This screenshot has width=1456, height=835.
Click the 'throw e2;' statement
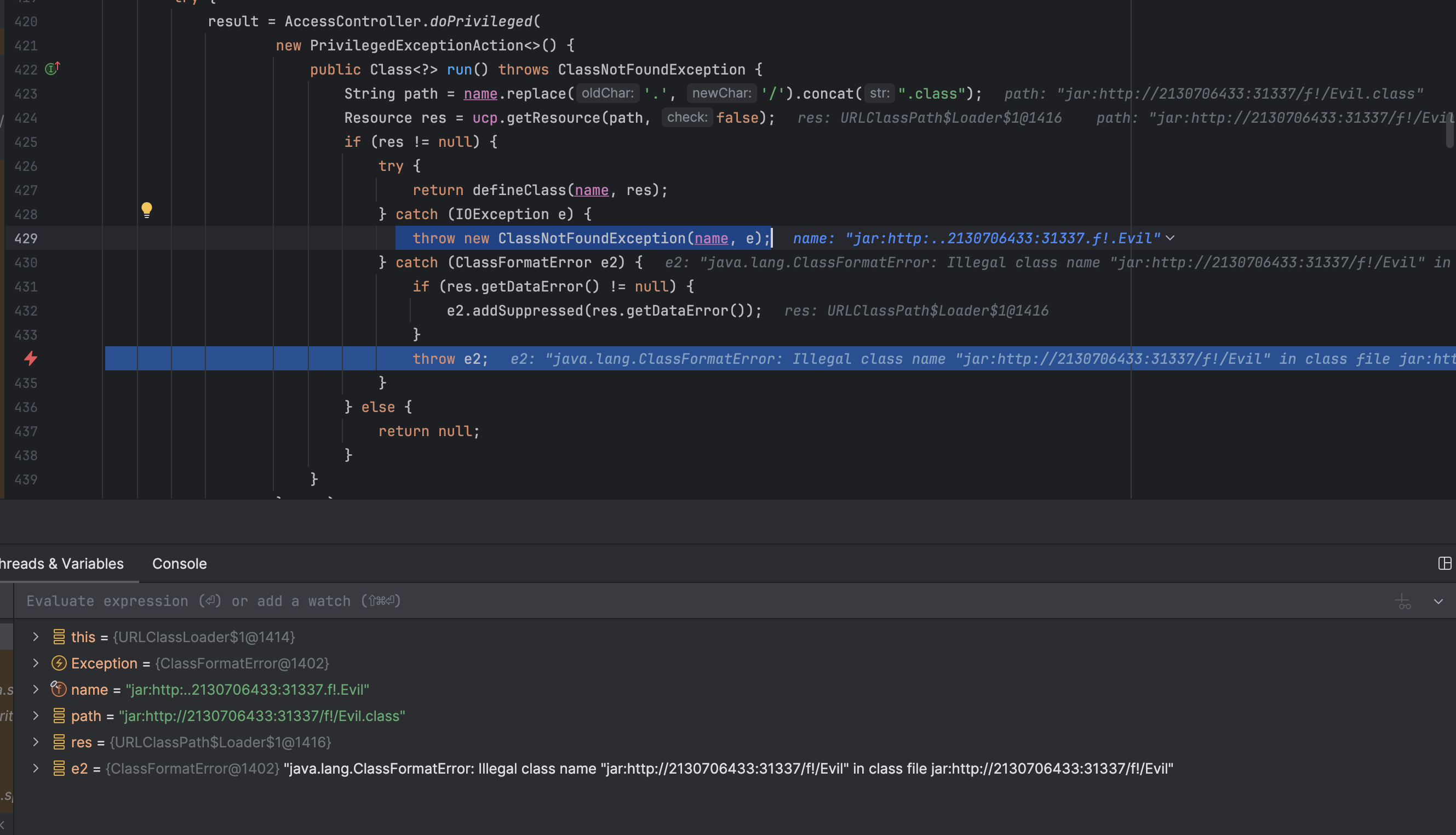[451, 358]
